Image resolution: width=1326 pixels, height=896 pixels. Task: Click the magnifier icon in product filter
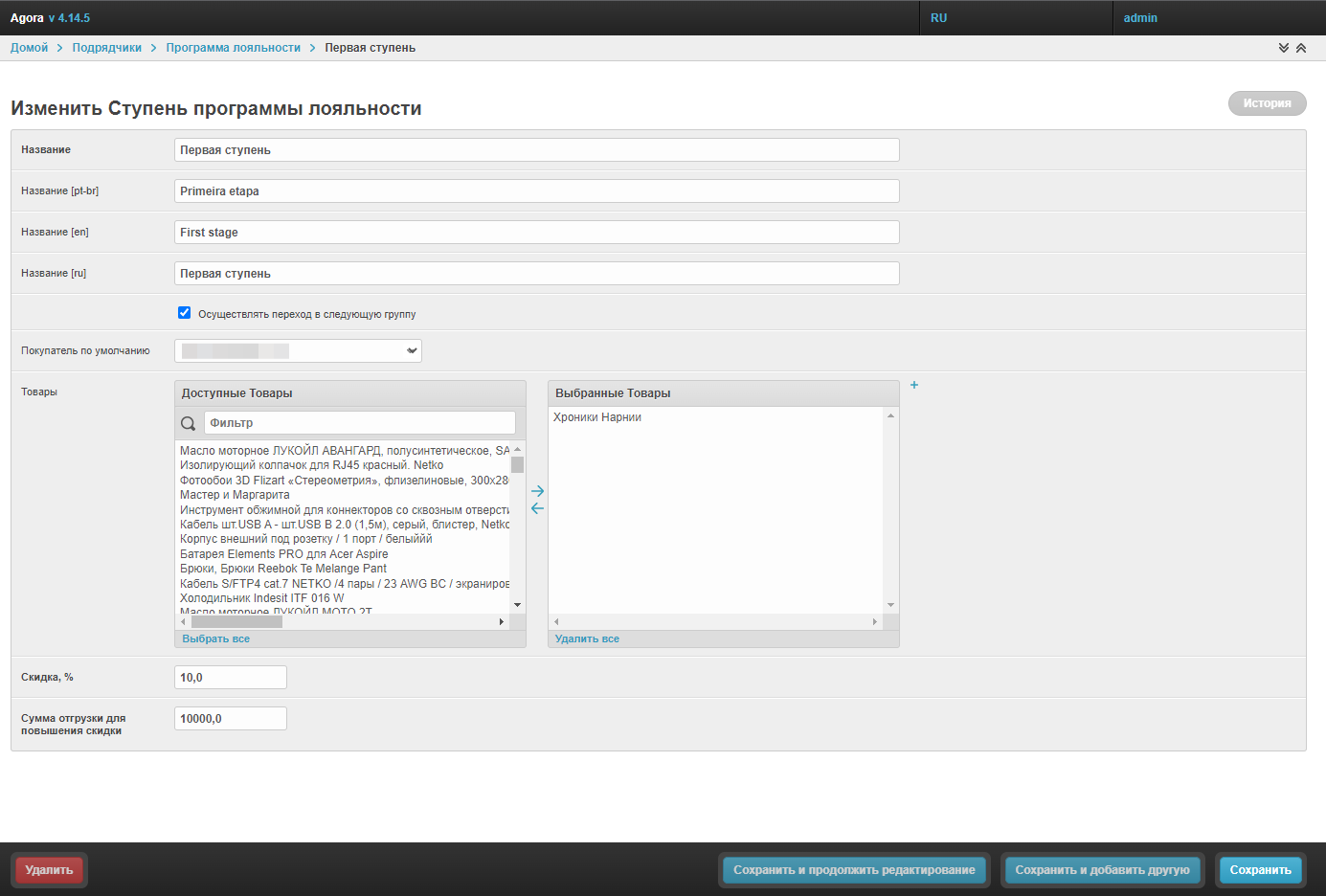(x=189, y=423)
